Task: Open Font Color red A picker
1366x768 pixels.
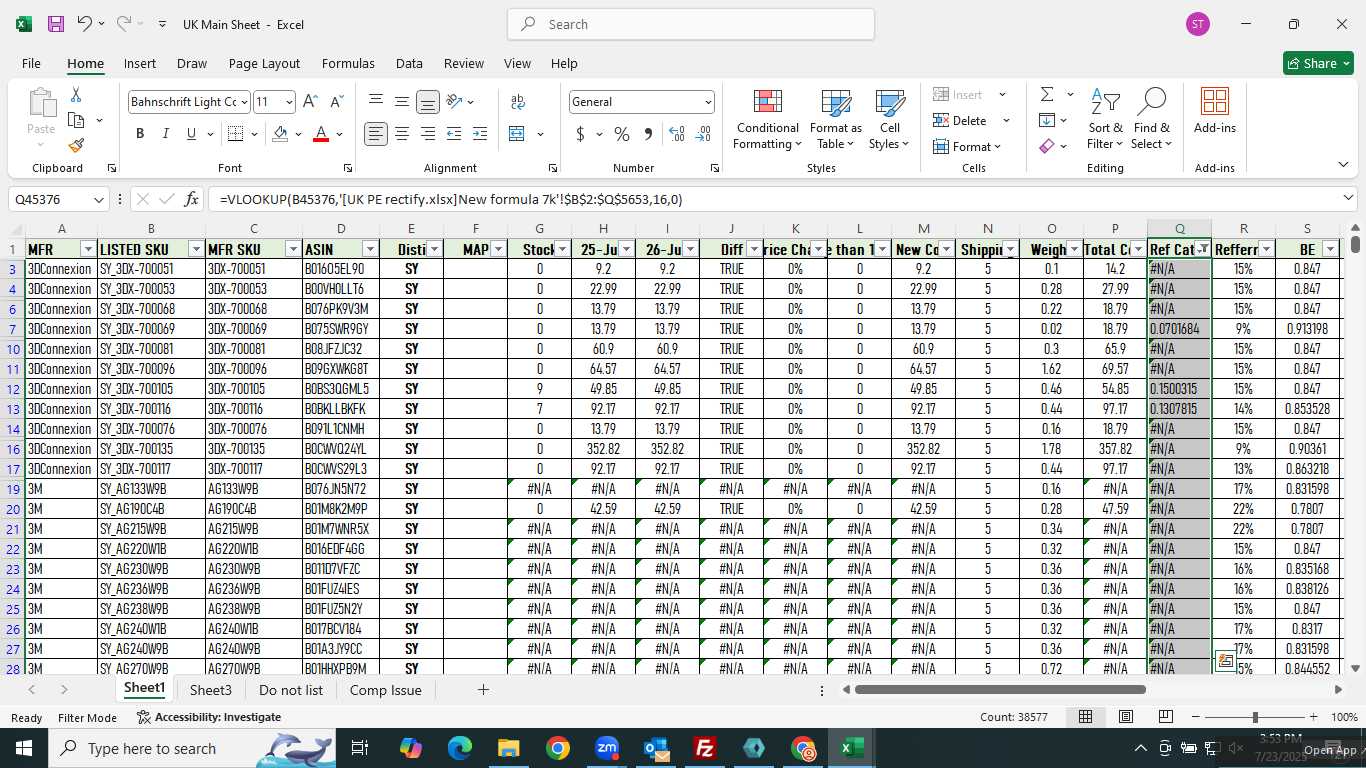Action: pyautogui.click(x=321, y=134)
